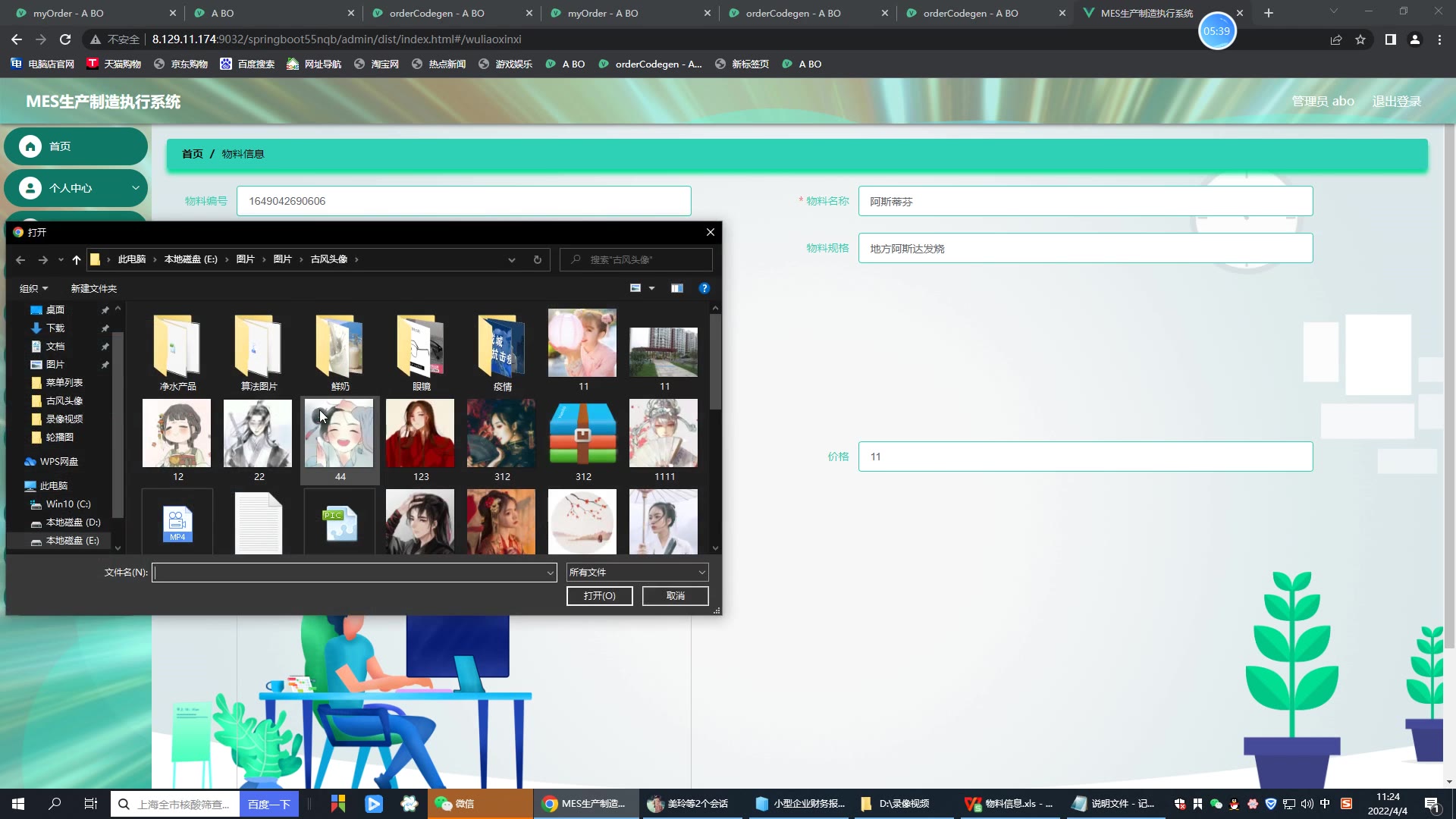
Task: Click the up-one-level arrow icon
Action: 76,259
